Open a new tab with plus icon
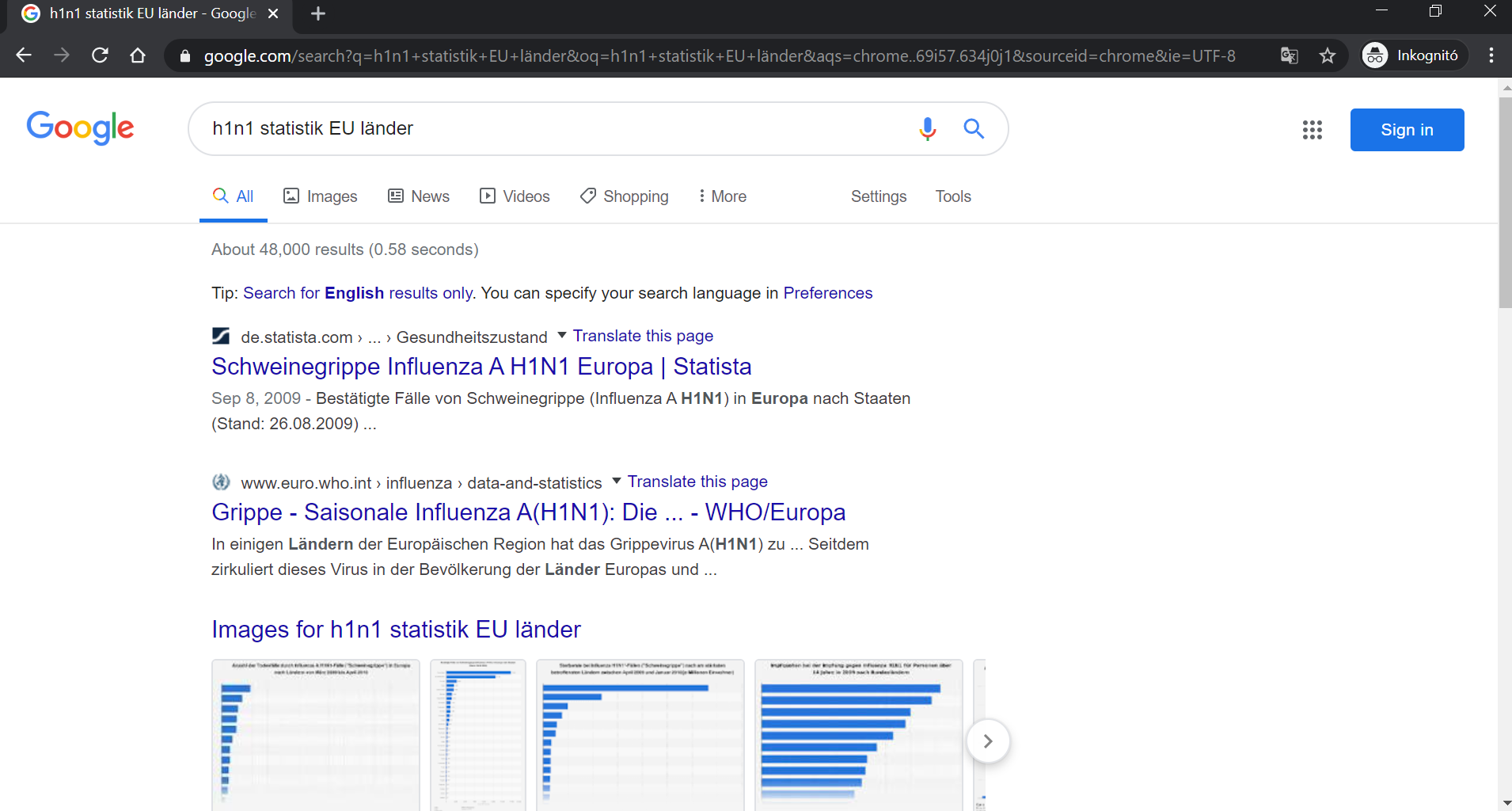This screenshot has width=1512, height=811. 318,13
